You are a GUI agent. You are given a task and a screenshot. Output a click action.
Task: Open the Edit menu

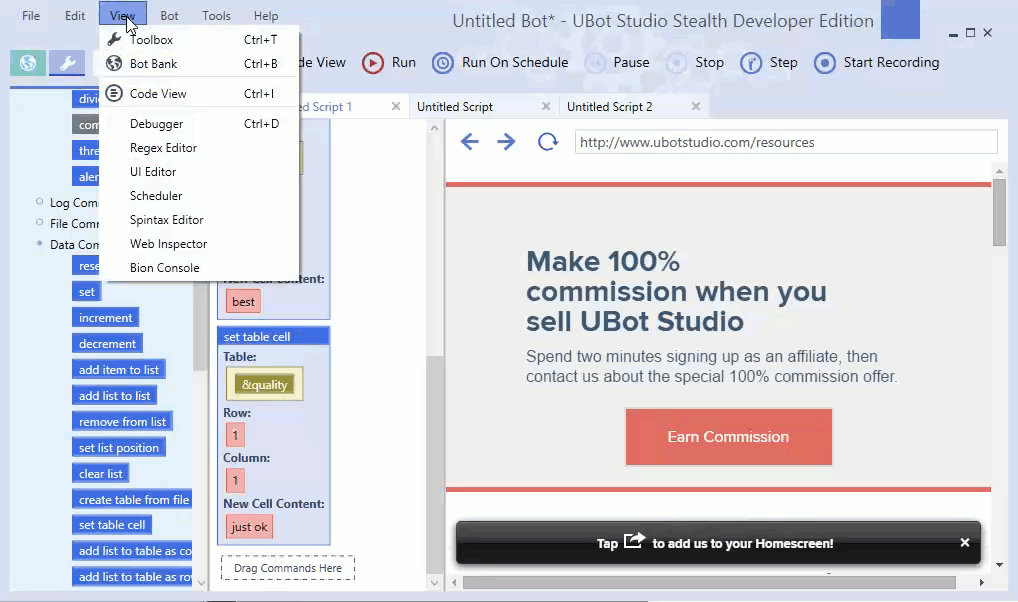point(75,16)
